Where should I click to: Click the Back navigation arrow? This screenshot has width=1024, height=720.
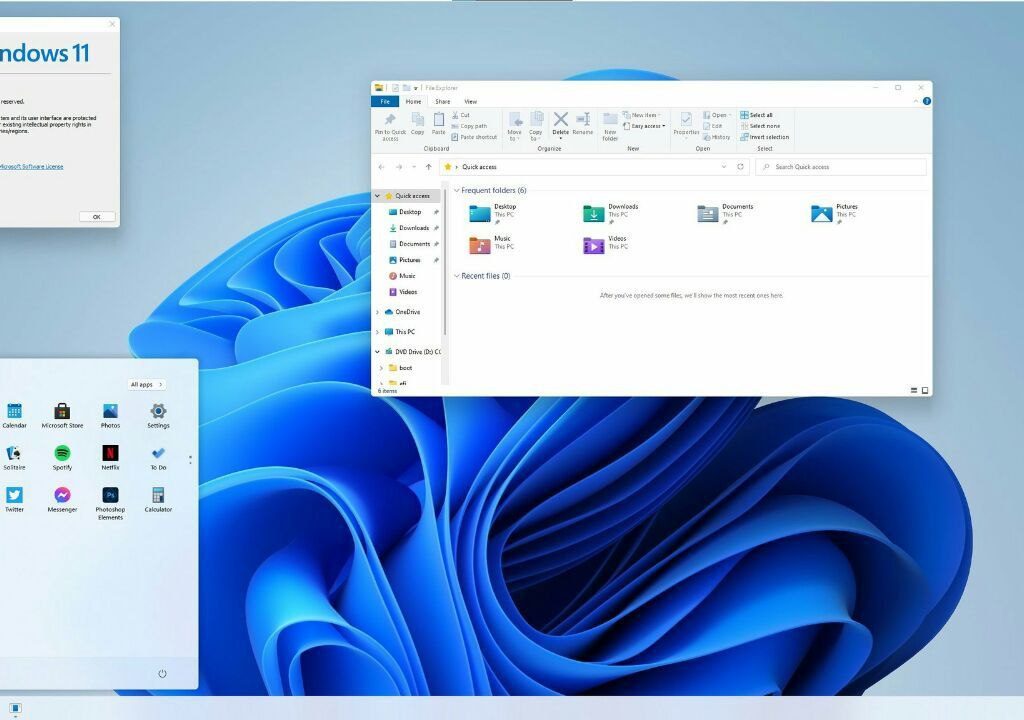tap(381, 167)
